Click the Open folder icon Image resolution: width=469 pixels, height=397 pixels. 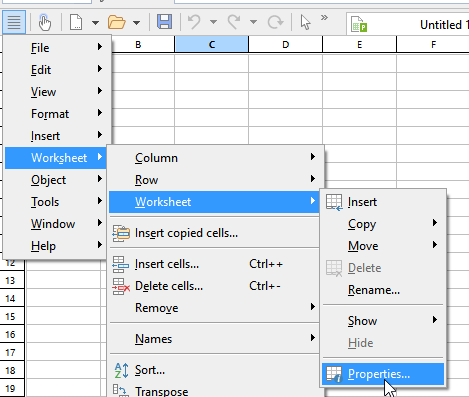117,22
